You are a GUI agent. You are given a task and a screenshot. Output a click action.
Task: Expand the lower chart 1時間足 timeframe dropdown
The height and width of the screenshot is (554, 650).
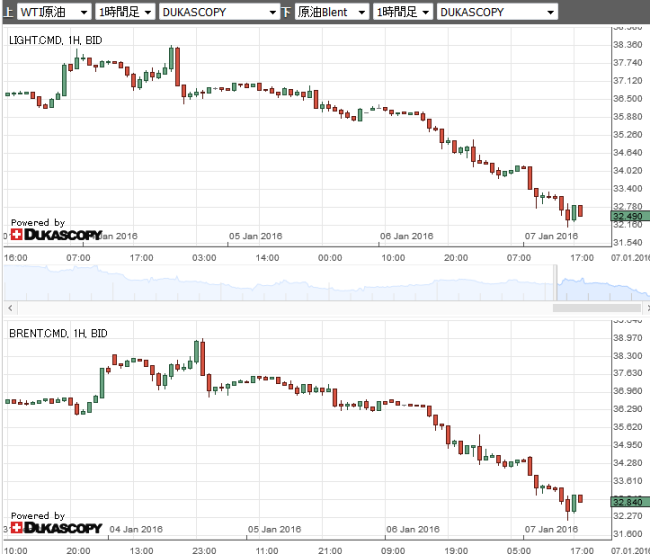pos(402,12)
